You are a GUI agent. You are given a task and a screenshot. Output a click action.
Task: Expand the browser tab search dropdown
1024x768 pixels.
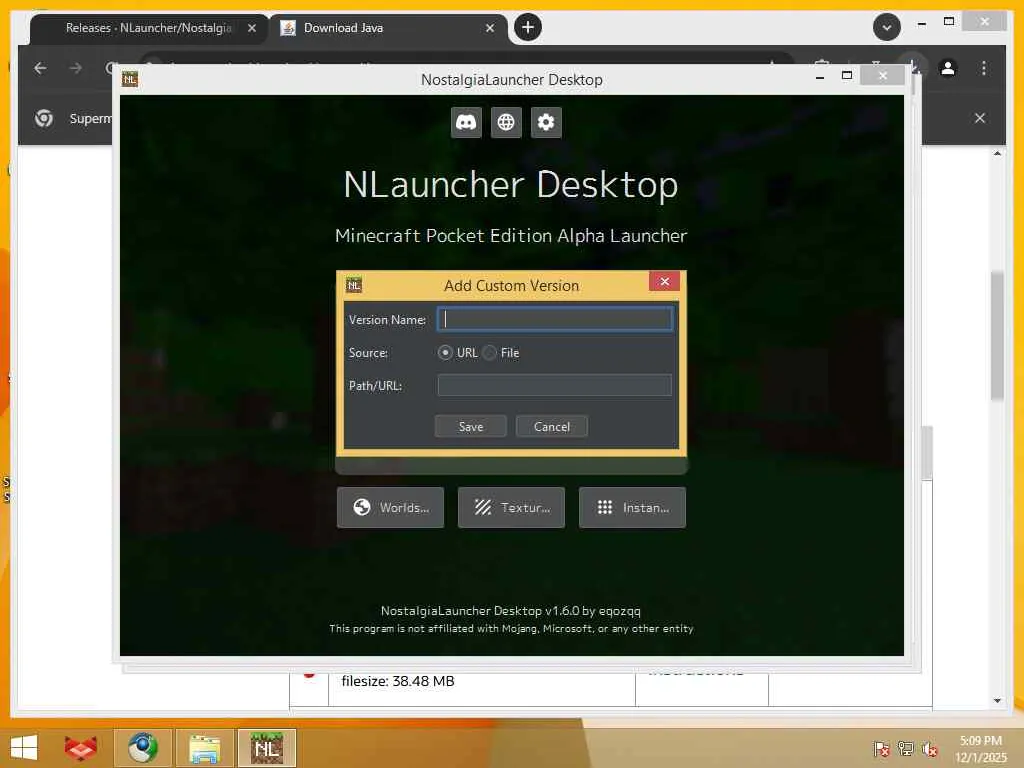pyautogui.click(x=887, y=27)
